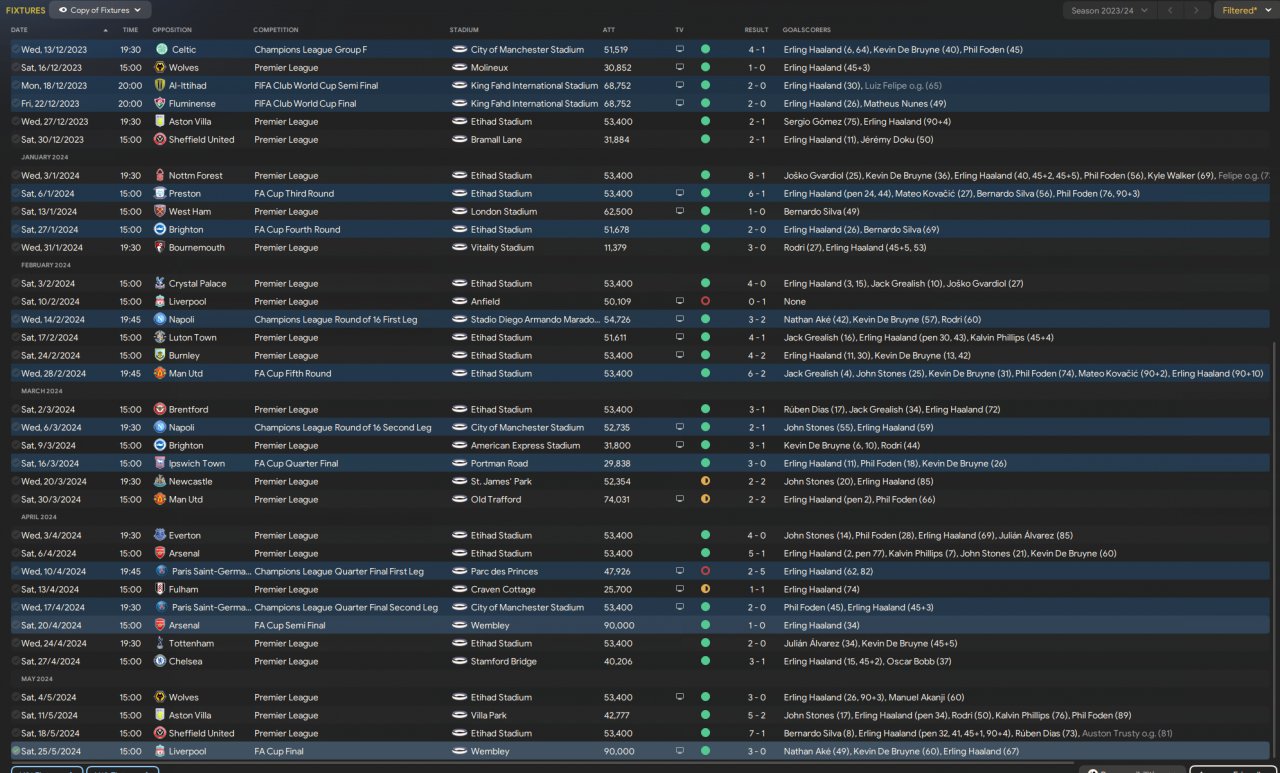
Task: Click the Nottm Forest club badge
Action: (x=160, y=175)
